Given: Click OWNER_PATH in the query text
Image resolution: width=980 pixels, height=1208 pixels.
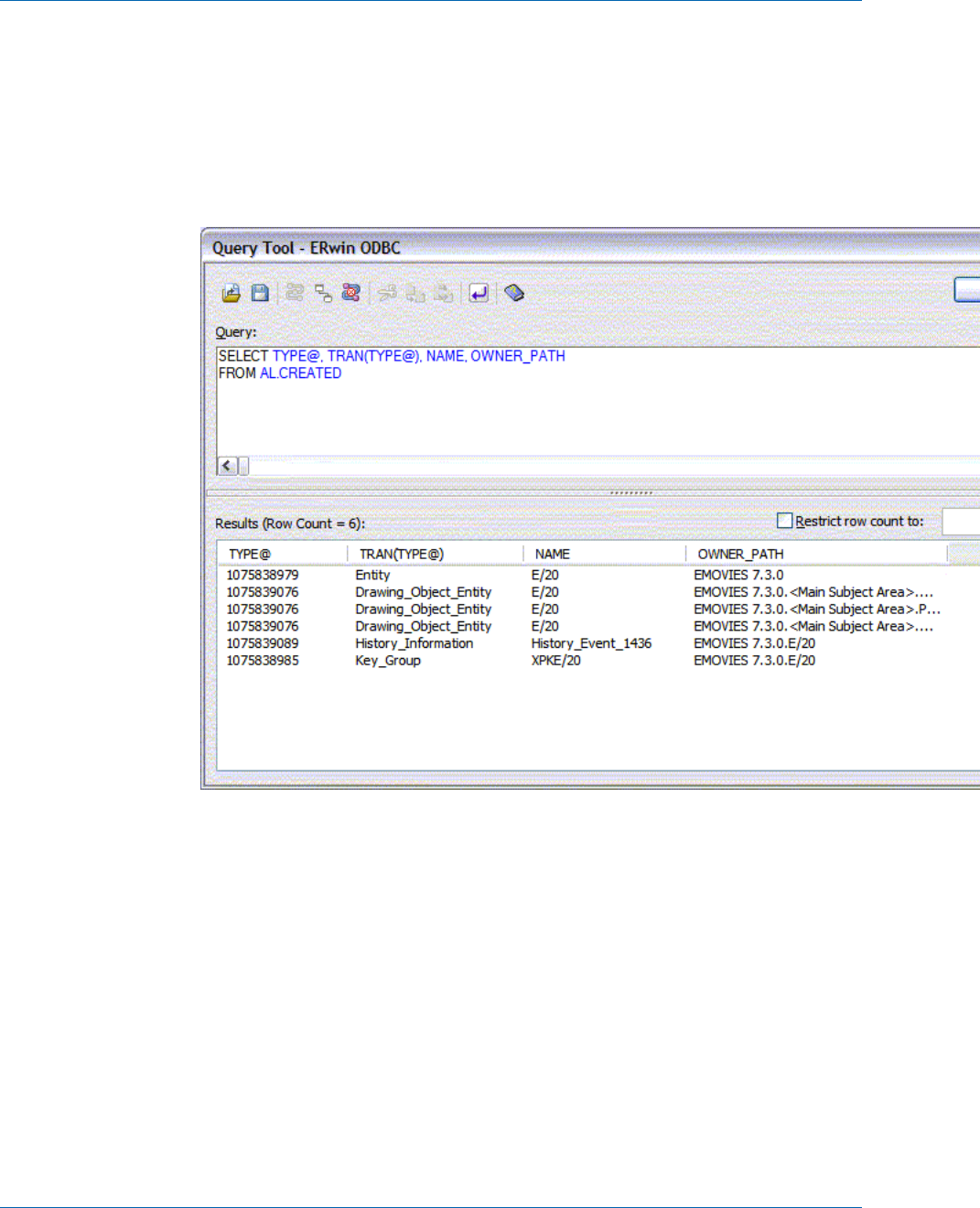Looking at the screenshot, I should tap(517, 356).
